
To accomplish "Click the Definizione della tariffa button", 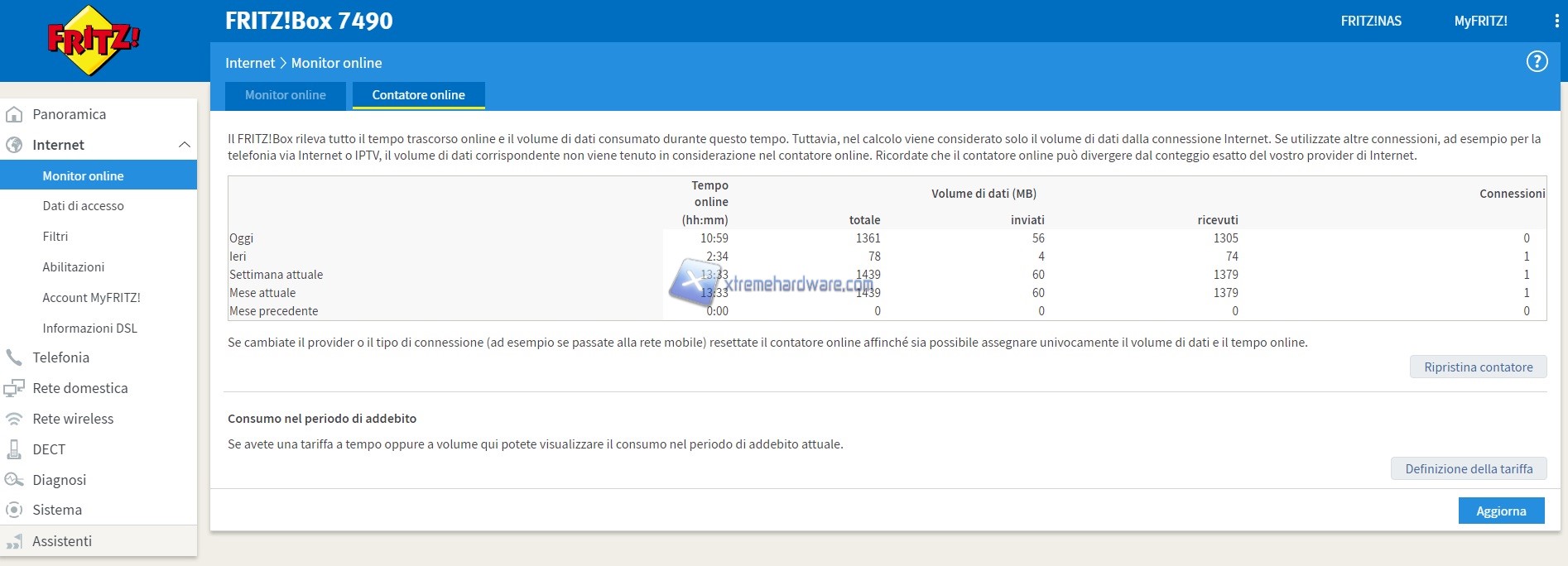I will click(x=1469, y=469).
